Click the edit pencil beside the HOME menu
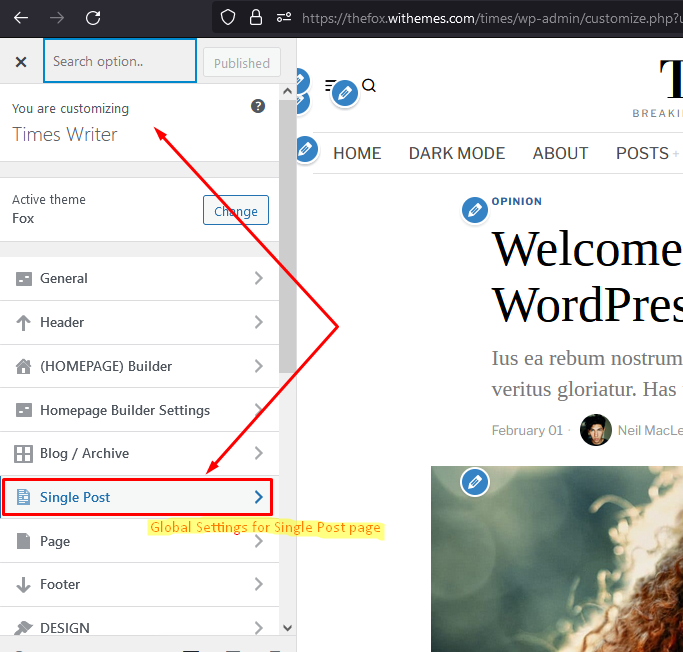This screenshot has height=652, width=683. [x=305, y=149]
